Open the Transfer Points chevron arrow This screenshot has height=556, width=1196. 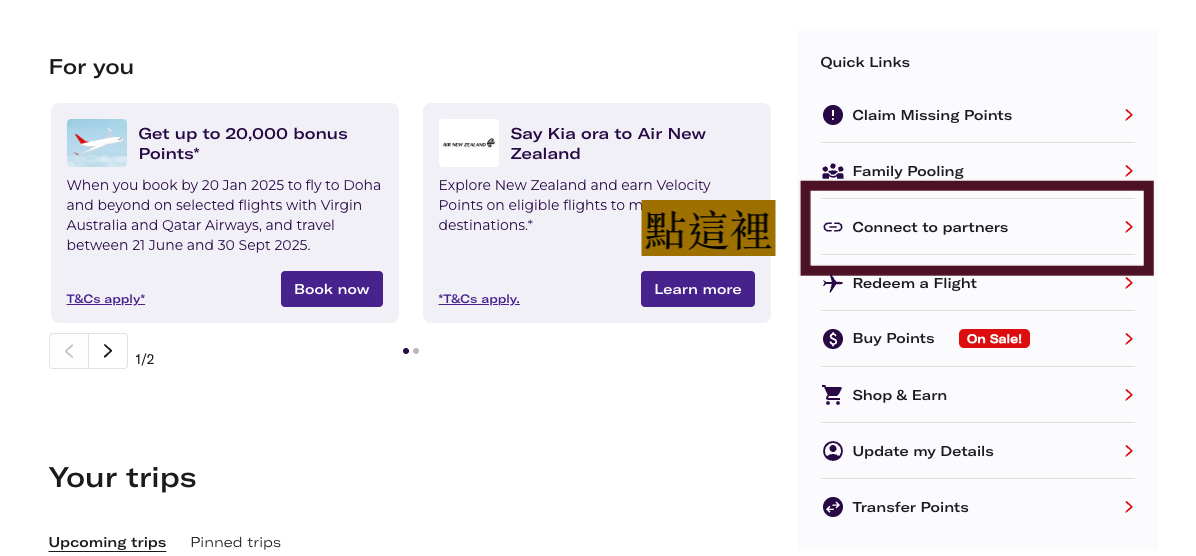click(1129, 507)
